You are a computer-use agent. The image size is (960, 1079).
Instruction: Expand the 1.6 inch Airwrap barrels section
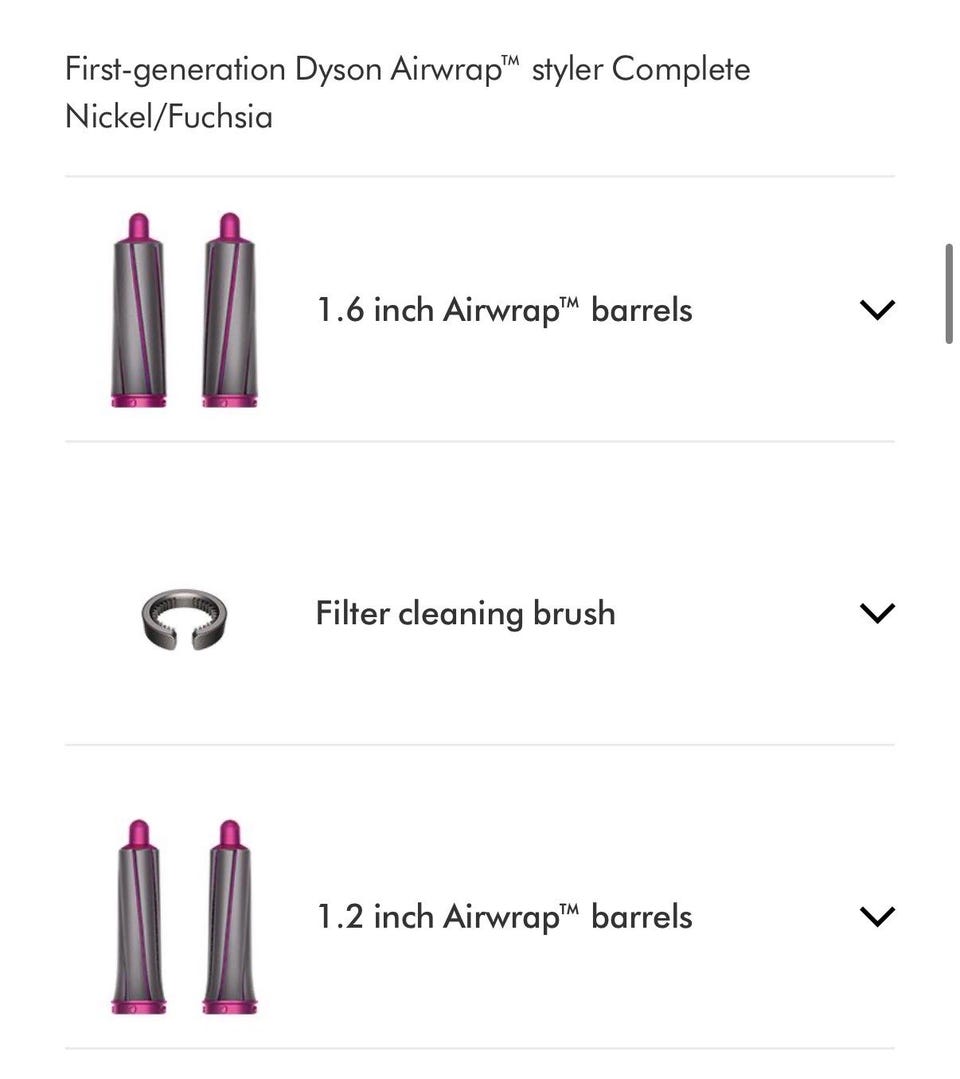coord(876,310)
